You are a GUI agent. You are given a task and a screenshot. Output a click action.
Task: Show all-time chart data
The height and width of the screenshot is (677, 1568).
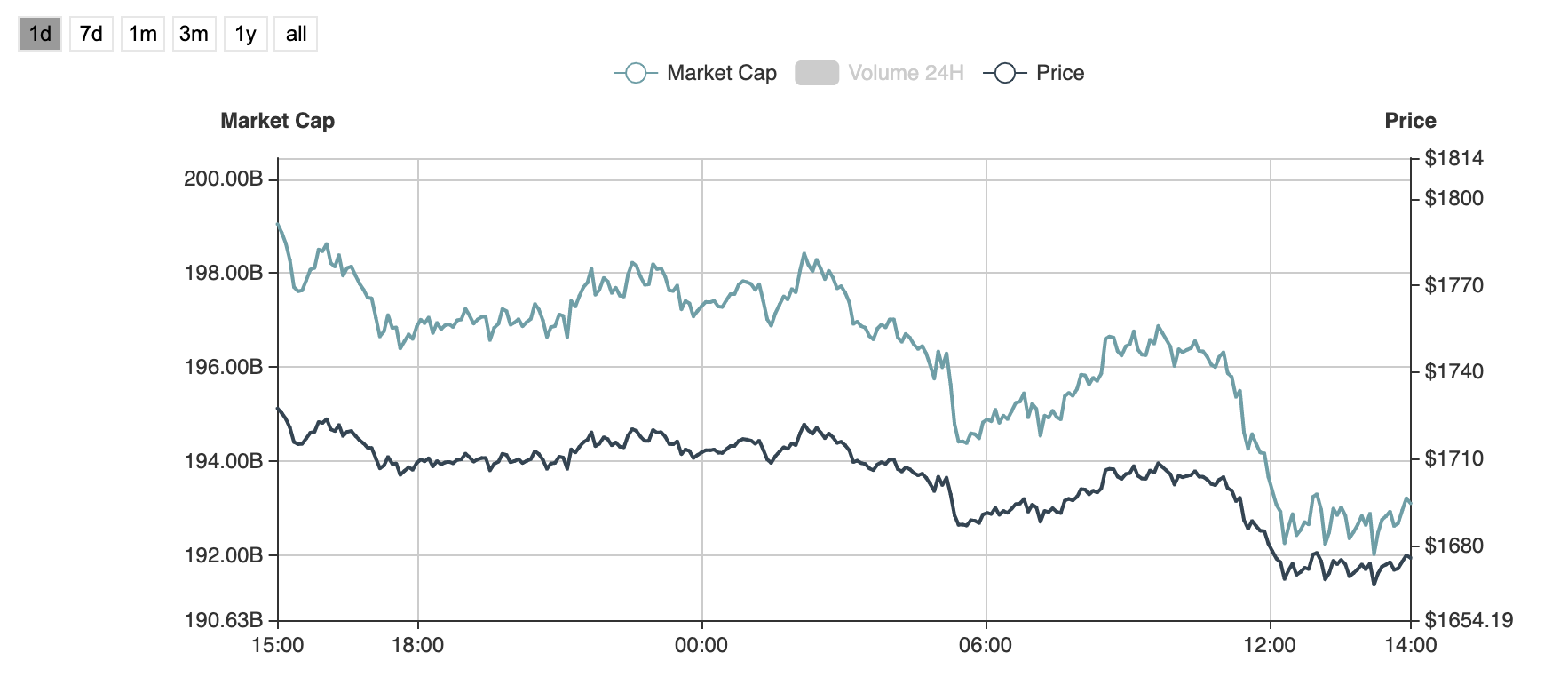click(x=296, y=35)
